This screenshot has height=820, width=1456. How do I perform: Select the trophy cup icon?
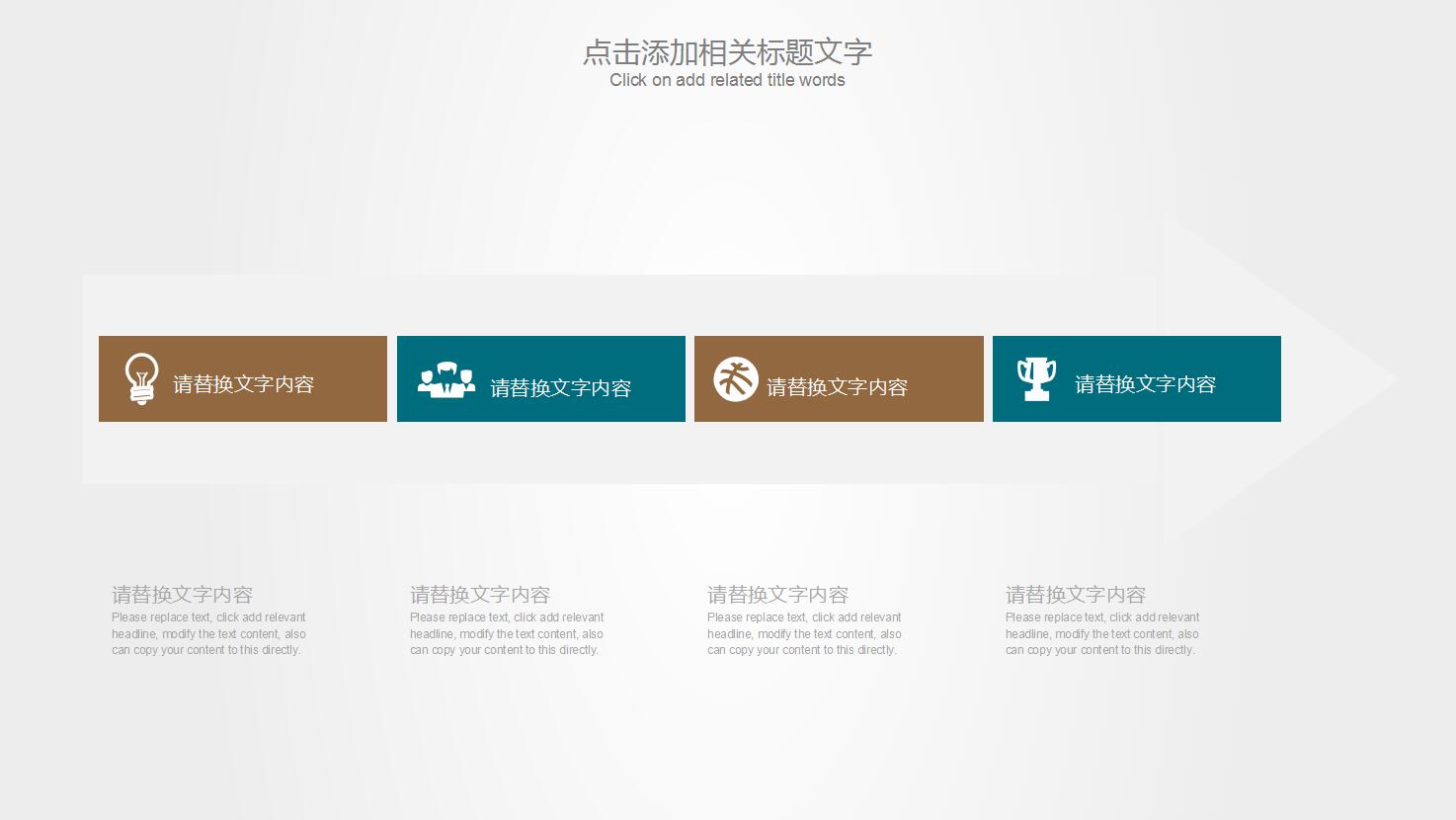tap(1036, 378)
